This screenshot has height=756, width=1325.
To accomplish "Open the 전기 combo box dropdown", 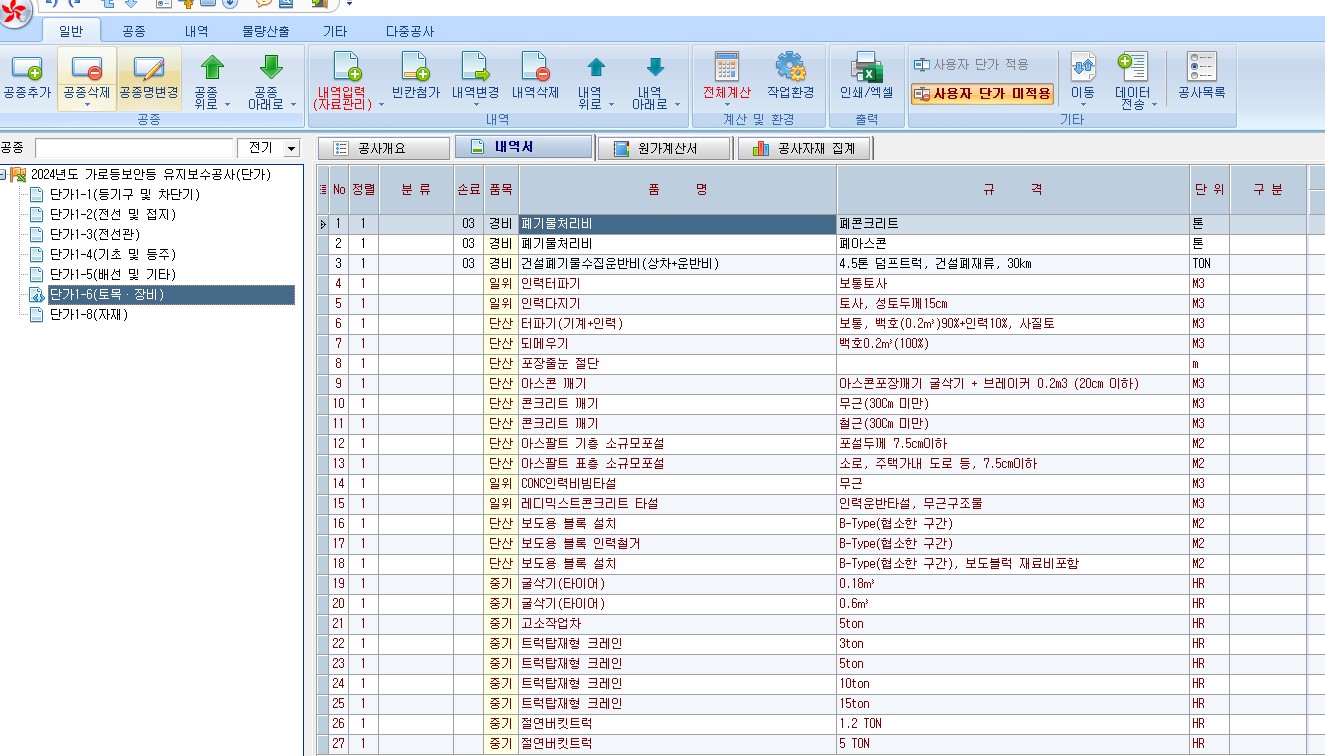I will pos(291,148).
